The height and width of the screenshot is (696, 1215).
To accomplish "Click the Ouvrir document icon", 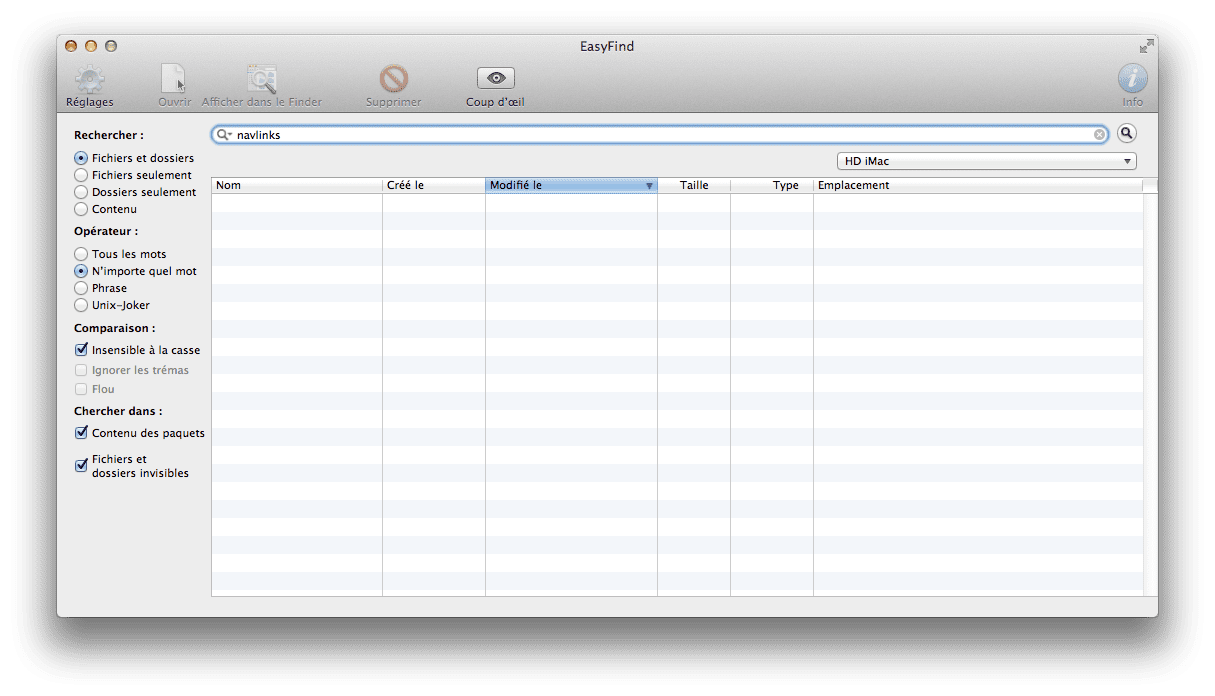I will (174, 79).
